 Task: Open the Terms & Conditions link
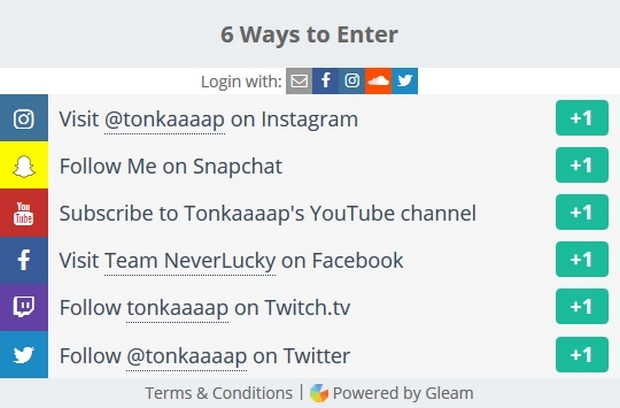[x=218, y=393]
